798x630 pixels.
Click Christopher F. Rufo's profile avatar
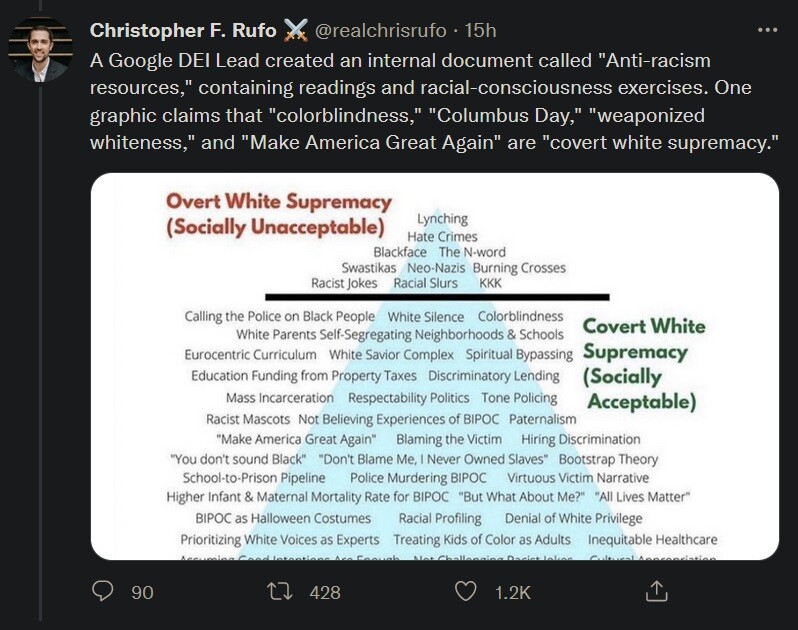coord(40,49)
